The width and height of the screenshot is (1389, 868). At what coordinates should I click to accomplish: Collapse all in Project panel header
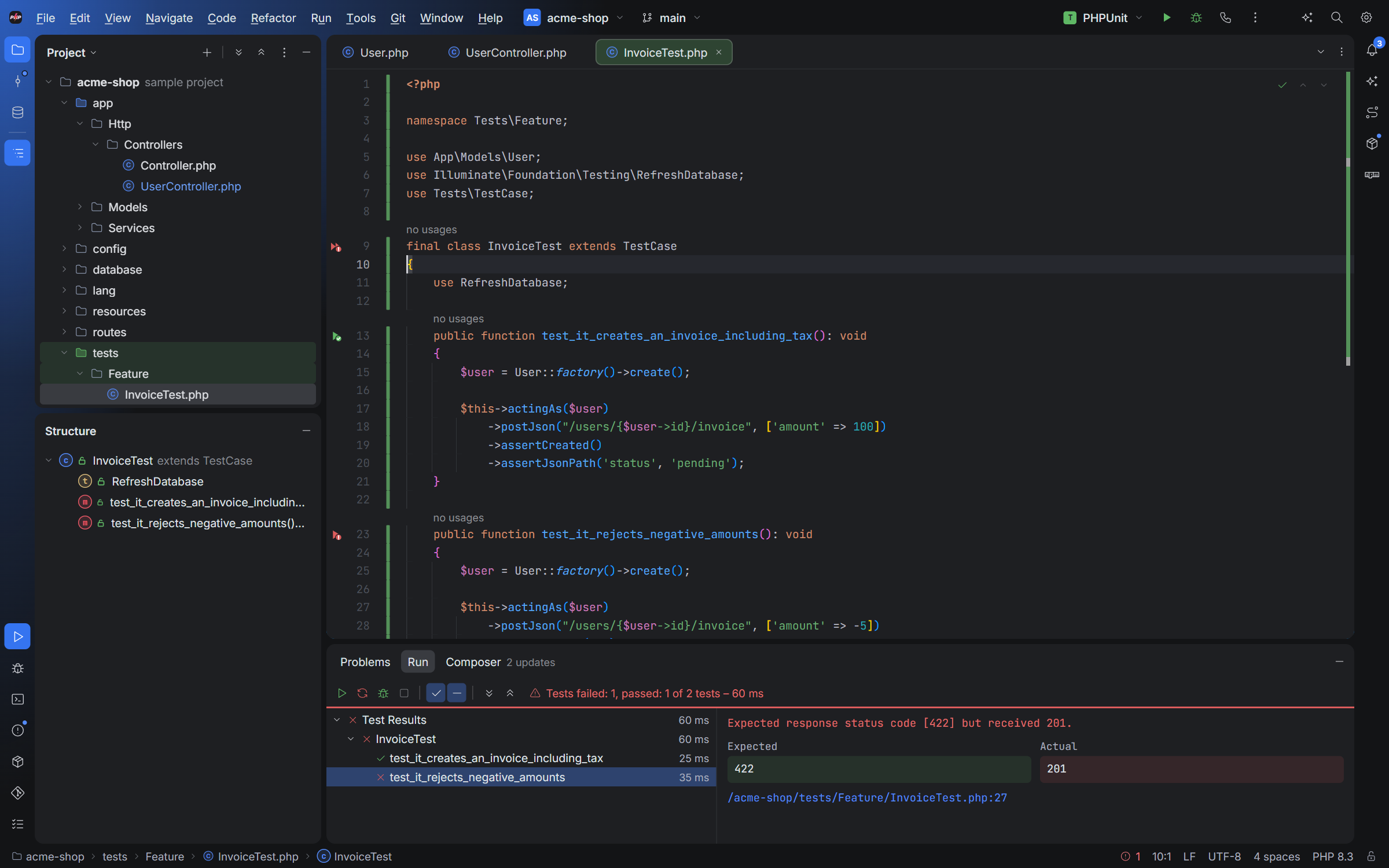(x=261, y=53)
